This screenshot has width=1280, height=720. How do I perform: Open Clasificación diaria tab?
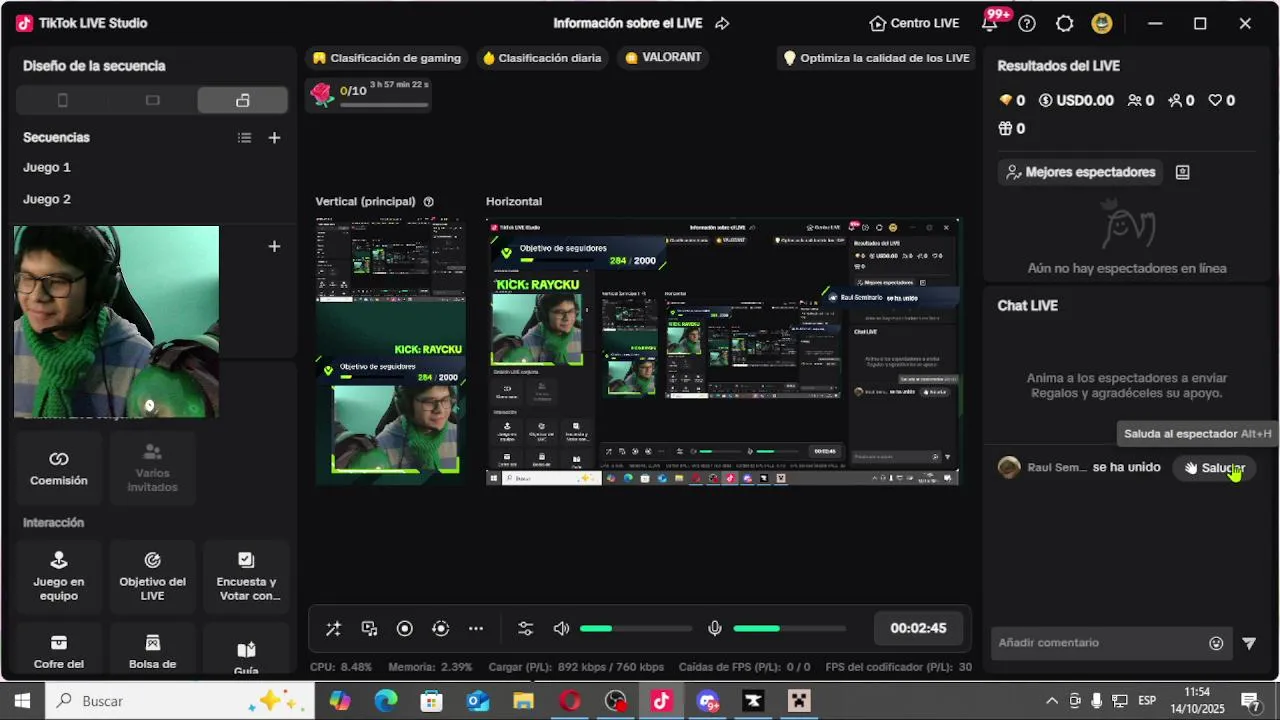pos(542,58)
